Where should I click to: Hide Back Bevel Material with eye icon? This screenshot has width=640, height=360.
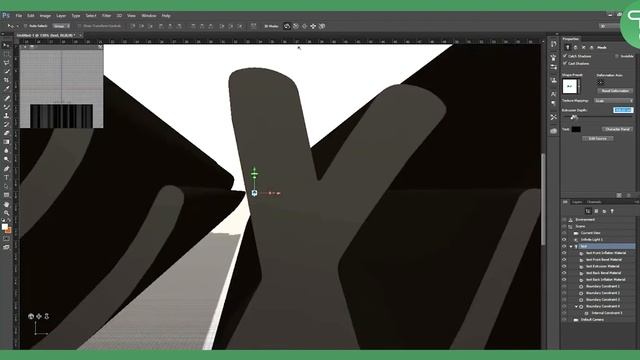click(564, 273)
